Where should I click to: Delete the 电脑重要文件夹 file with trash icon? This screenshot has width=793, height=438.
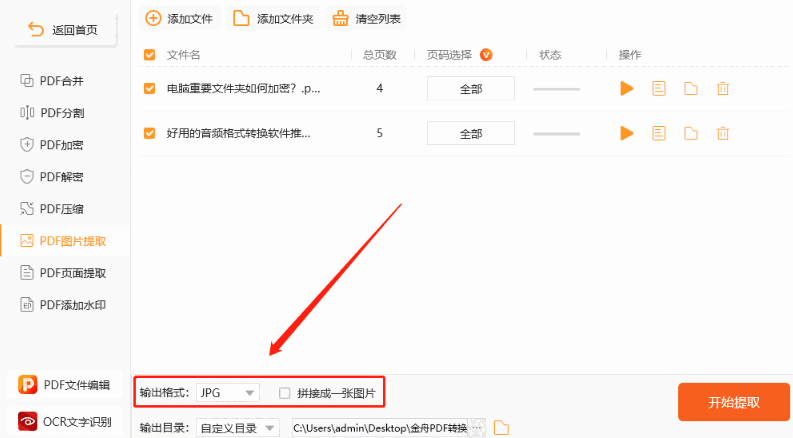(723, 89)
